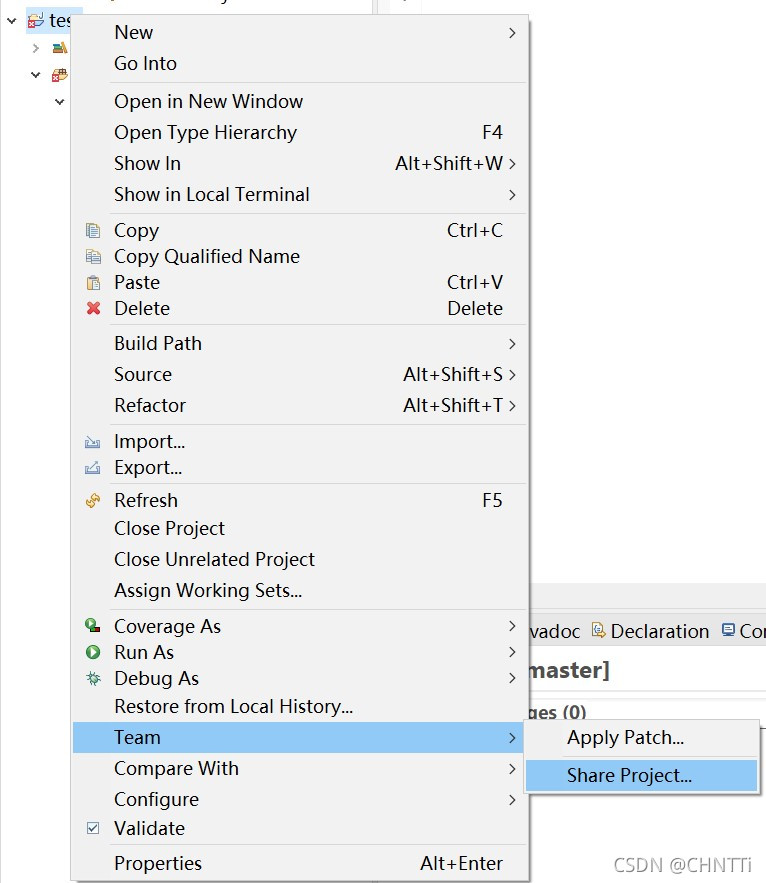Choose the Paste menu entry label
Viewport: 766px width, 883px height.
tap(137, 283)
